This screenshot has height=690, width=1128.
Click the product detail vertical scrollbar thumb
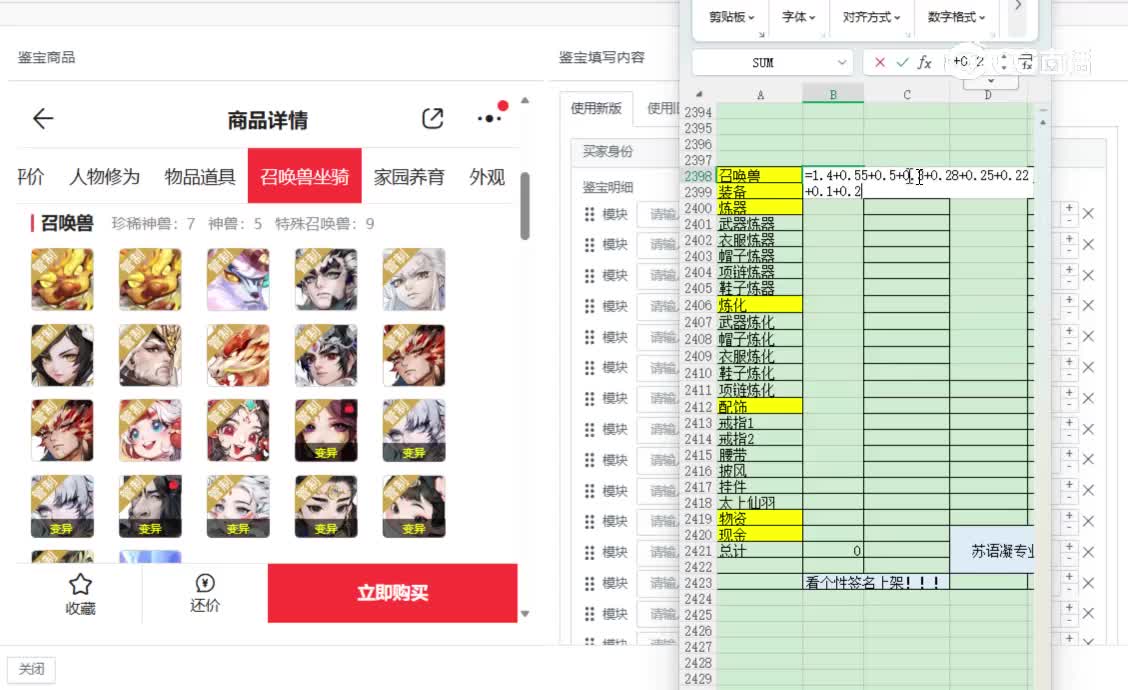[525, 206]
